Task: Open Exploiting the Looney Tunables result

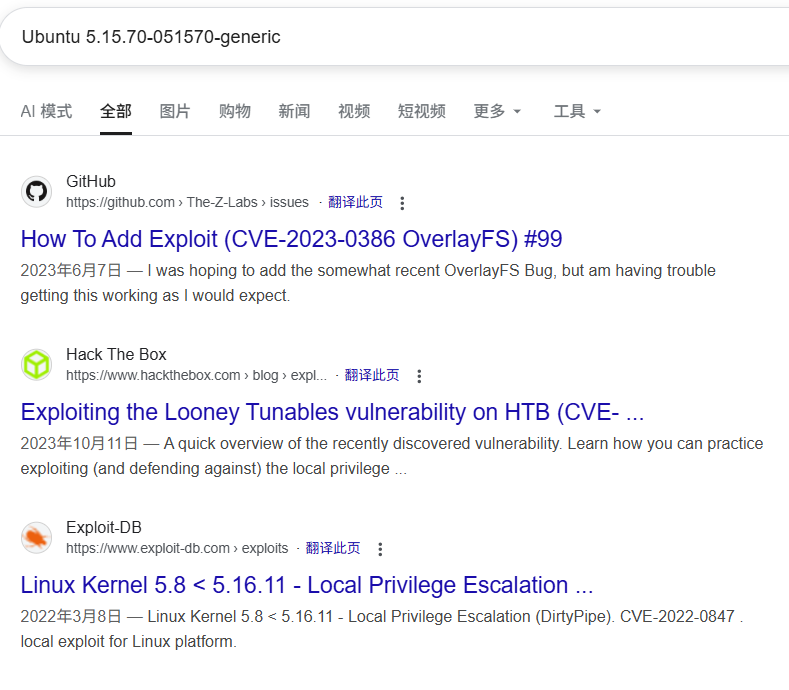Action: click(332, 412)
